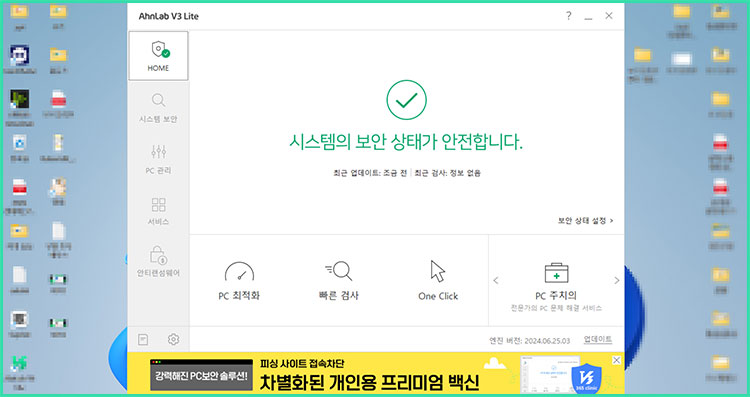The image size is (750, 397).
Task: Select PC 관리 sidebar item
Action: click(158, 159)
